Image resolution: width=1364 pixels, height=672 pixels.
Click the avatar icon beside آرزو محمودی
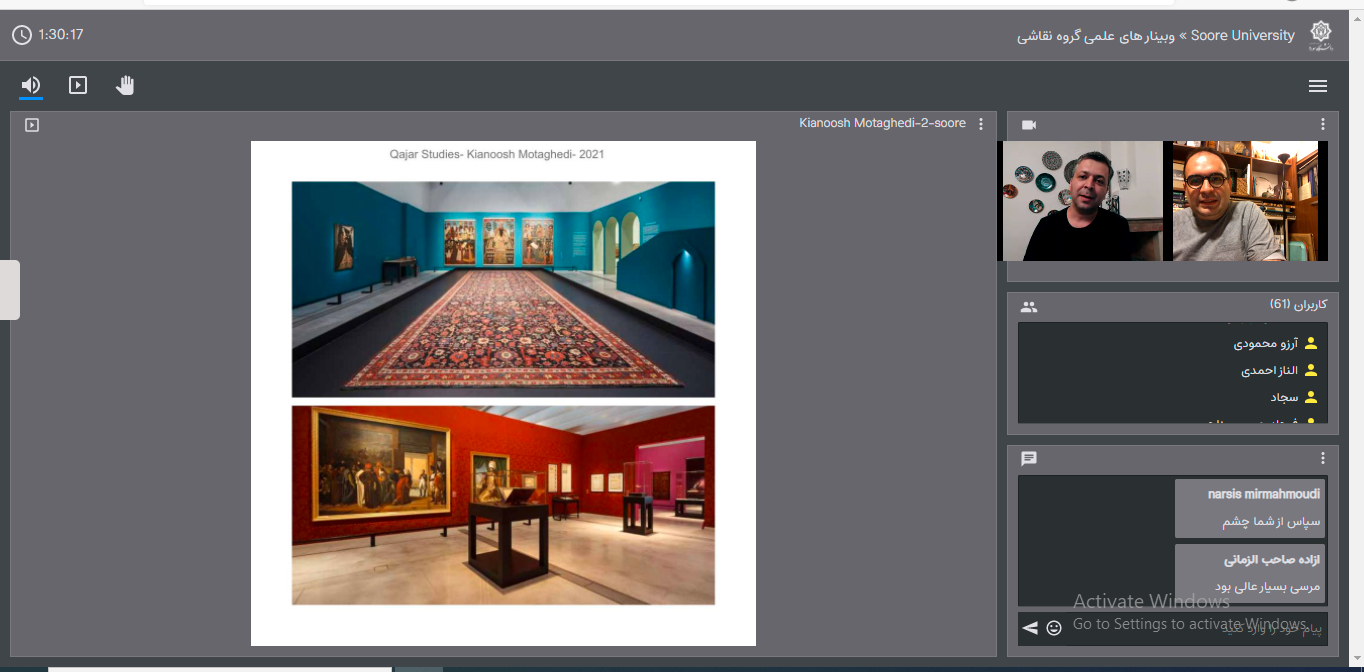click(x=1311, y=343)
